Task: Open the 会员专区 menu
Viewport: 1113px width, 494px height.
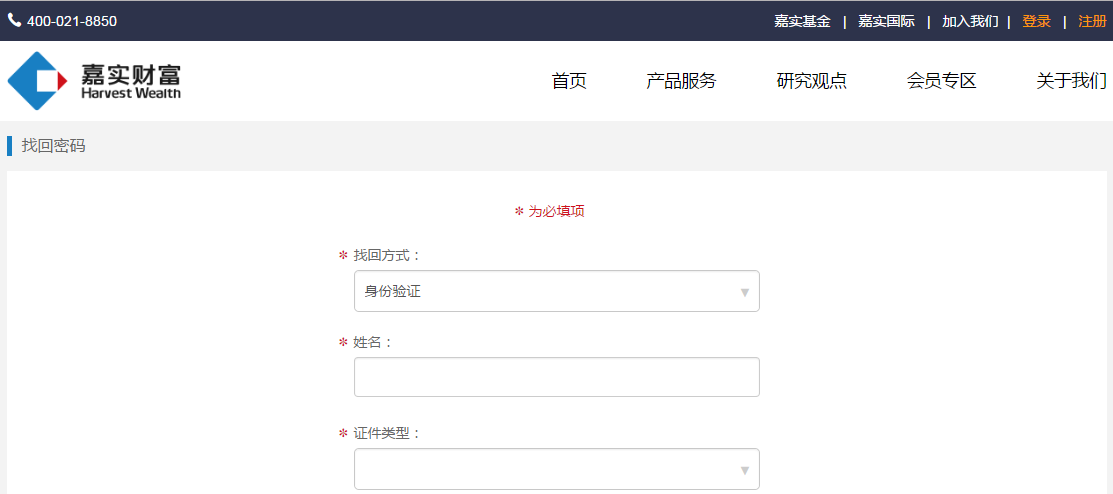Action: click(x=942, y=81)
